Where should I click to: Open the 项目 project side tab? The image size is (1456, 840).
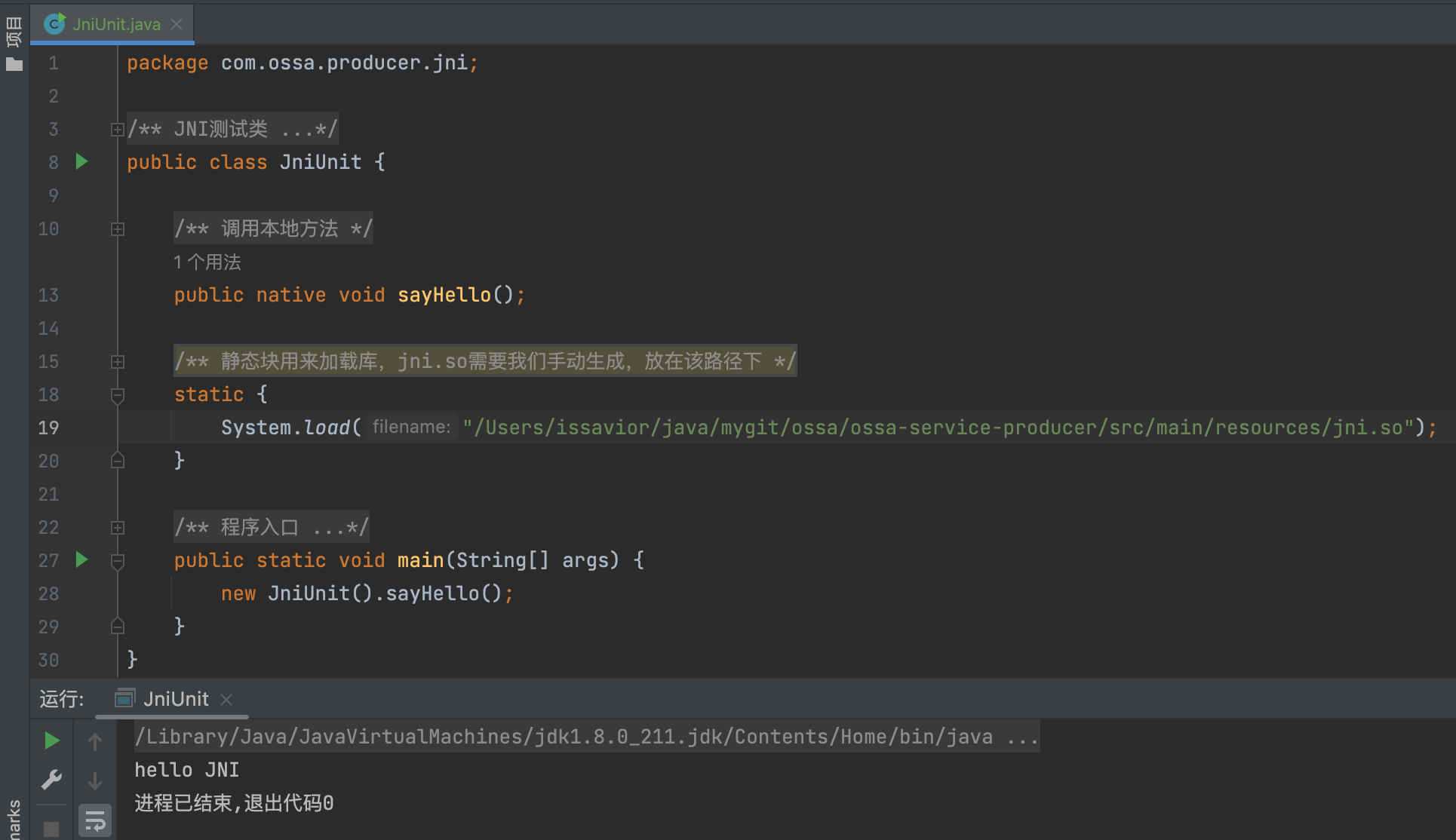14,32
